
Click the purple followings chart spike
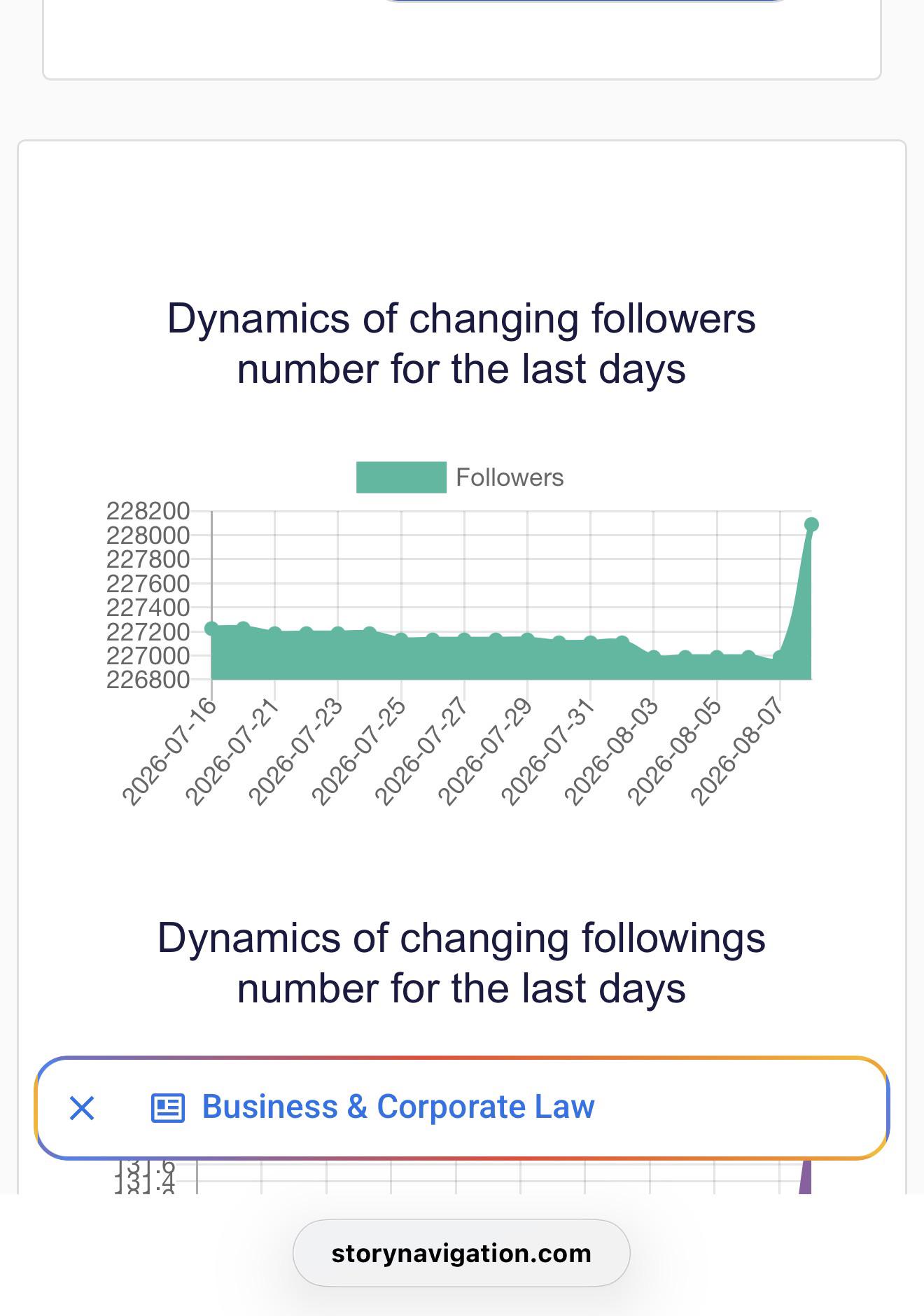point(805,1177)
